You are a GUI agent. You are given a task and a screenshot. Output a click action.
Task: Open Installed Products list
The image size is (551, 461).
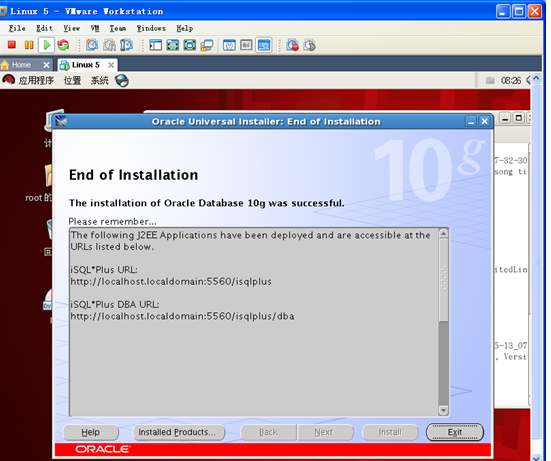pyautogui.click(x=179, y=432)
